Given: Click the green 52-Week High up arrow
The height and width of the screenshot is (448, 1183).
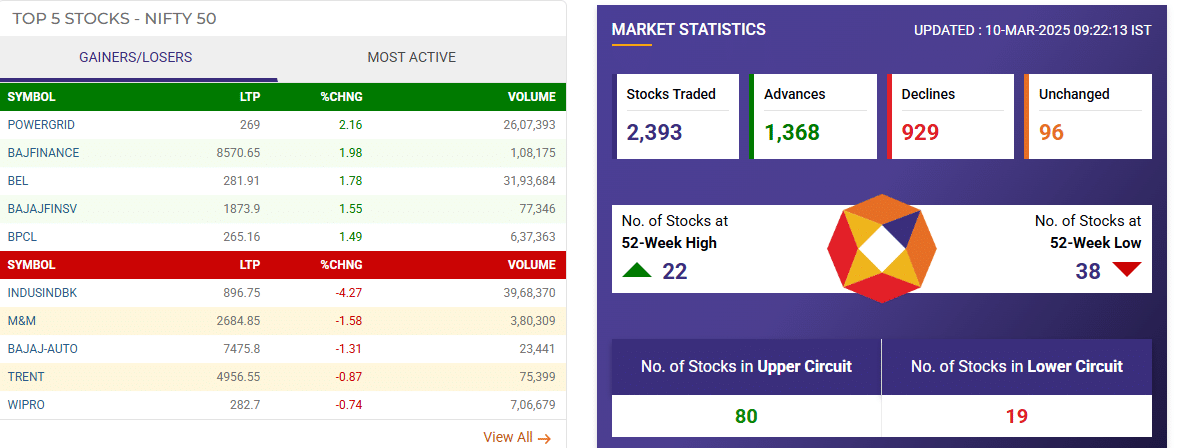Looking at the screenshot, I should pyautogui.click(x=637, y=269).
